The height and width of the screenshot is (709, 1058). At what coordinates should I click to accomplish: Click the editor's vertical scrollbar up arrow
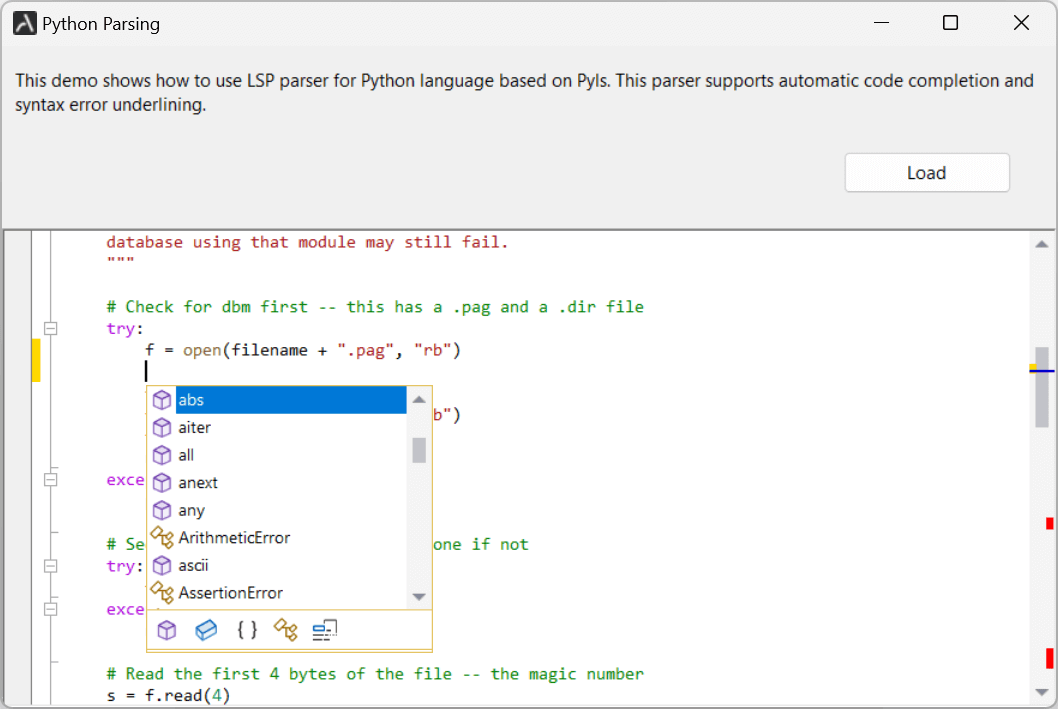[x=1041, y=244]
